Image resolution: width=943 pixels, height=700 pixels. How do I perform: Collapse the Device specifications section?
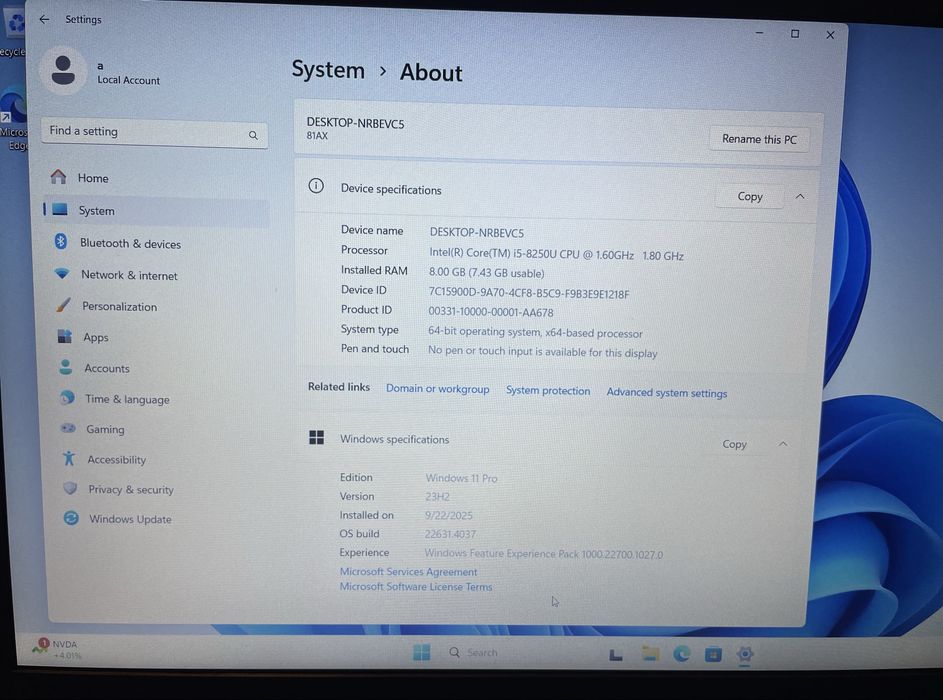800,197
